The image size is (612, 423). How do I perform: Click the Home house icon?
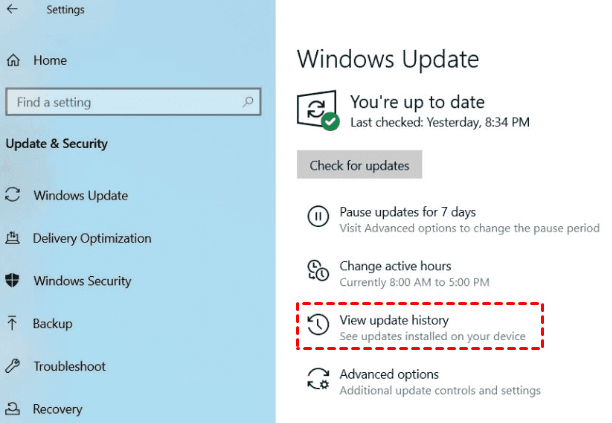(x=13, y=61)
